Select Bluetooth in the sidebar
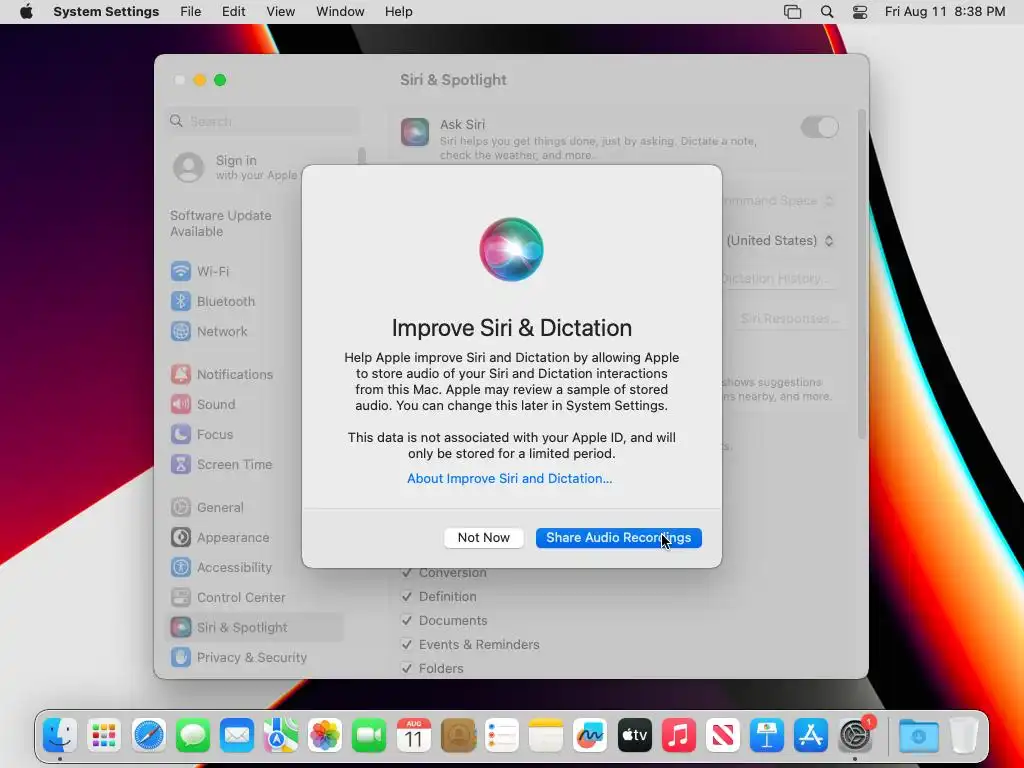 point(255,301)
